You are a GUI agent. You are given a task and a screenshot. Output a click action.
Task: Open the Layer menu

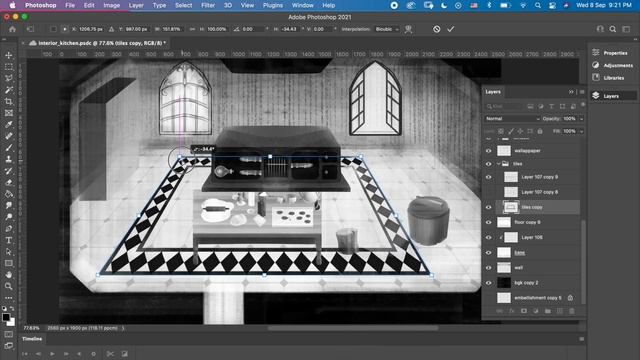coord(136,5)
